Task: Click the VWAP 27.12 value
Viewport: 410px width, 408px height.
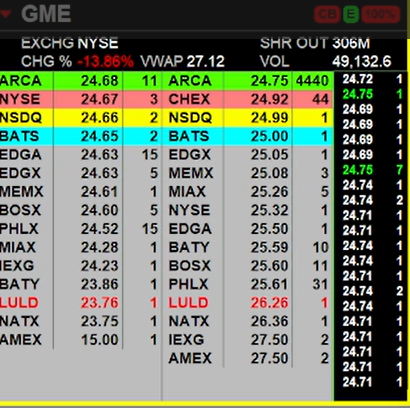Action: coord(183,62)
